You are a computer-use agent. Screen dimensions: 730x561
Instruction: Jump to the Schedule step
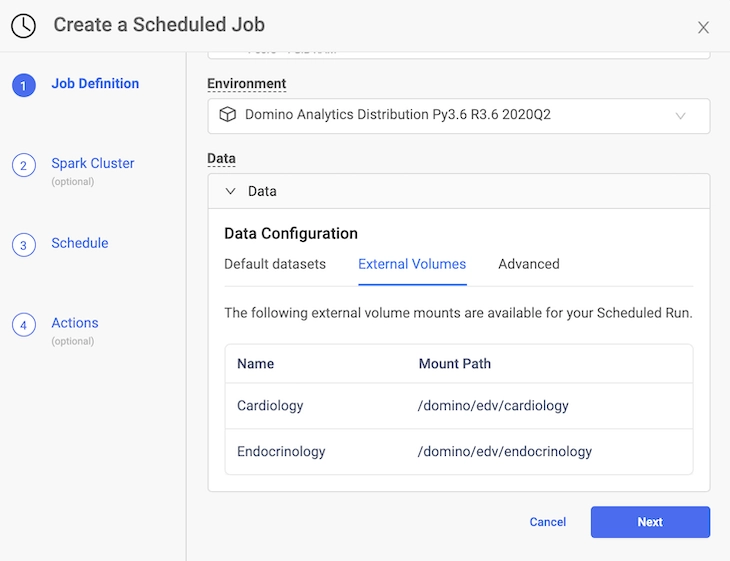tap(80, 244)
